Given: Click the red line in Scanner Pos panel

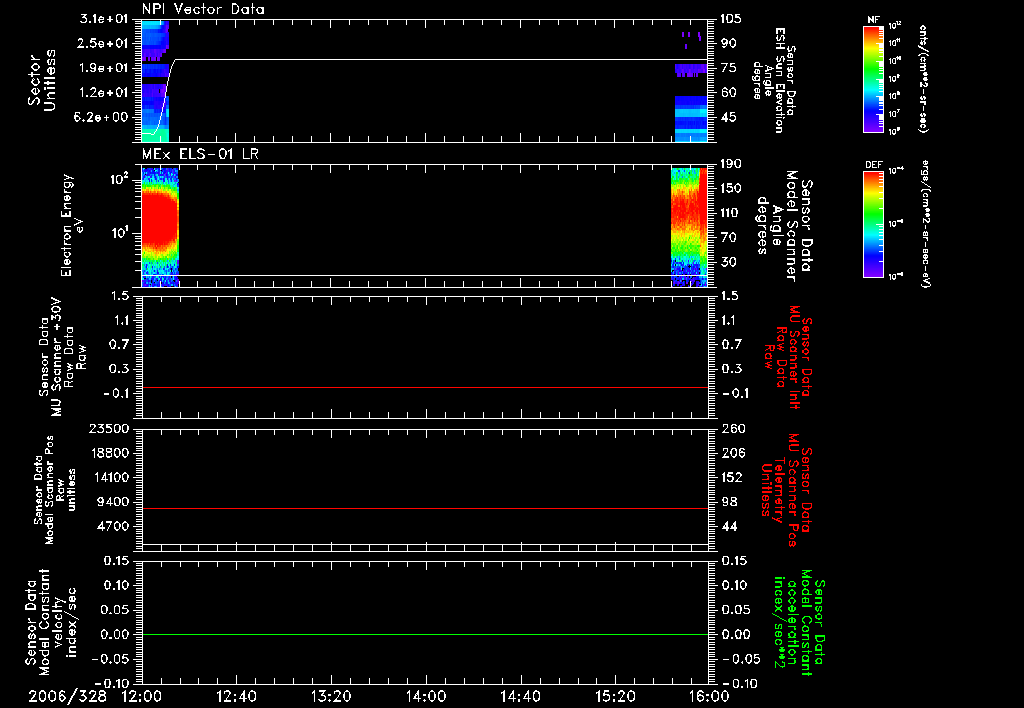Looking at the screenshot, I should (x=425, y=508).
